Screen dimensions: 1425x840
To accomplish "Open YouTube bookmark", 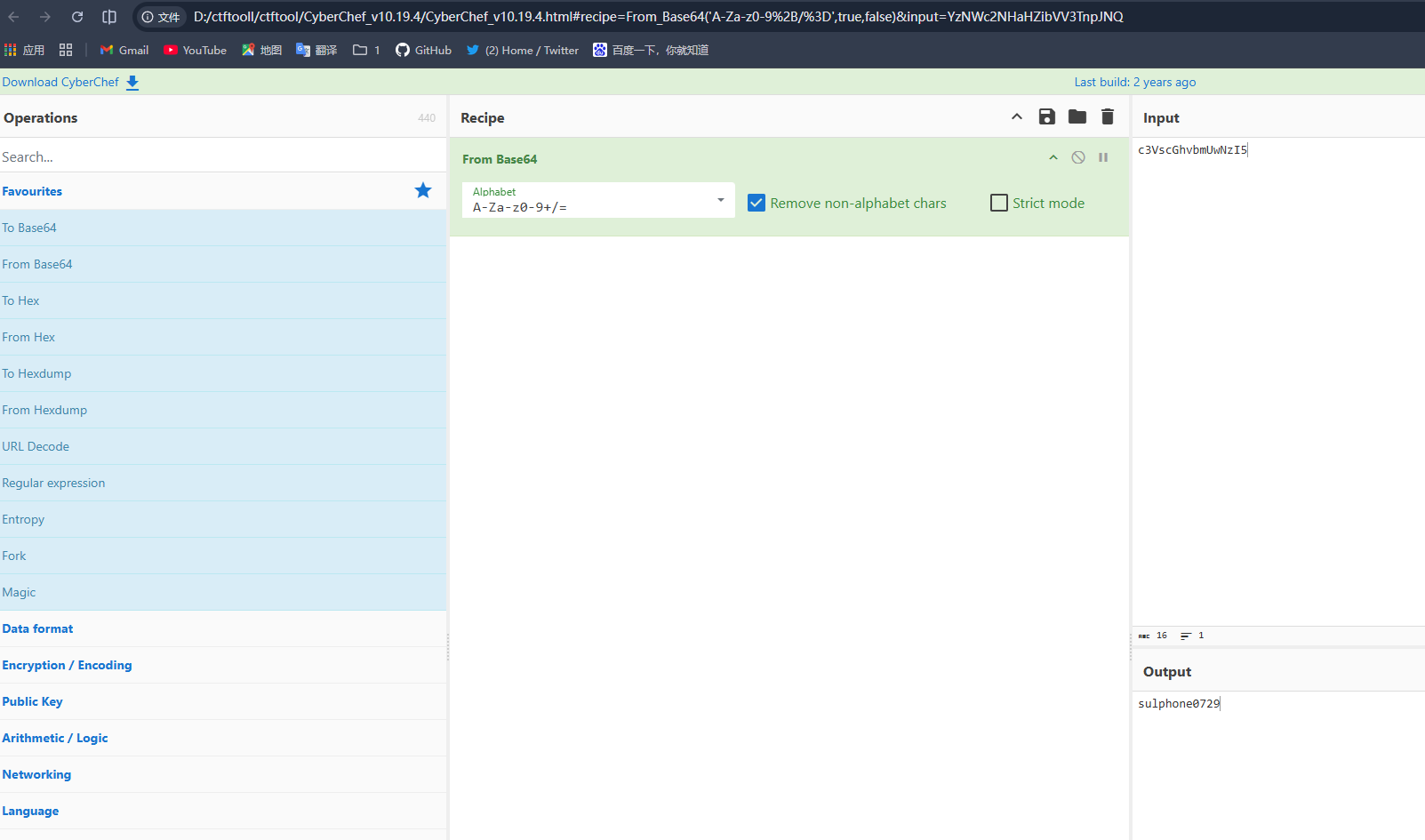I will pos(195,50).
